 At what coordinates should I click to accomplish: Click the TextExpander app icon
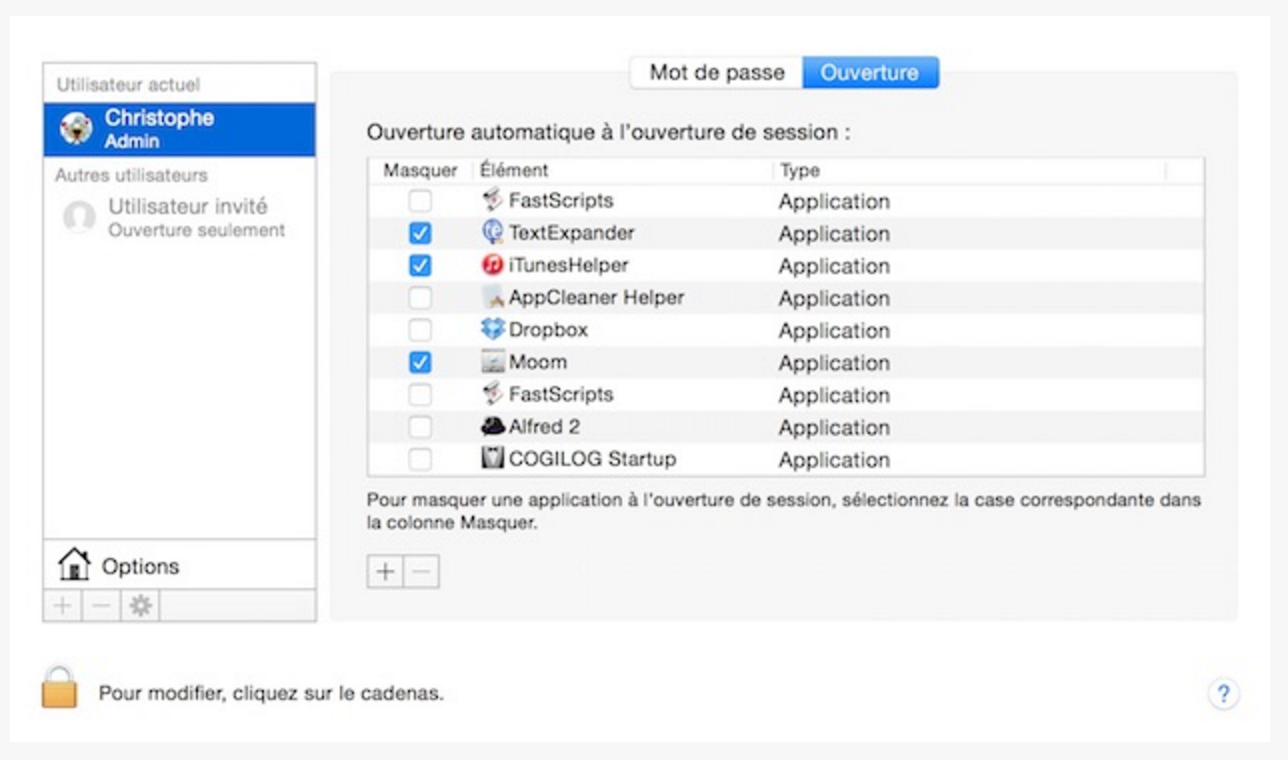pos(493,233)
